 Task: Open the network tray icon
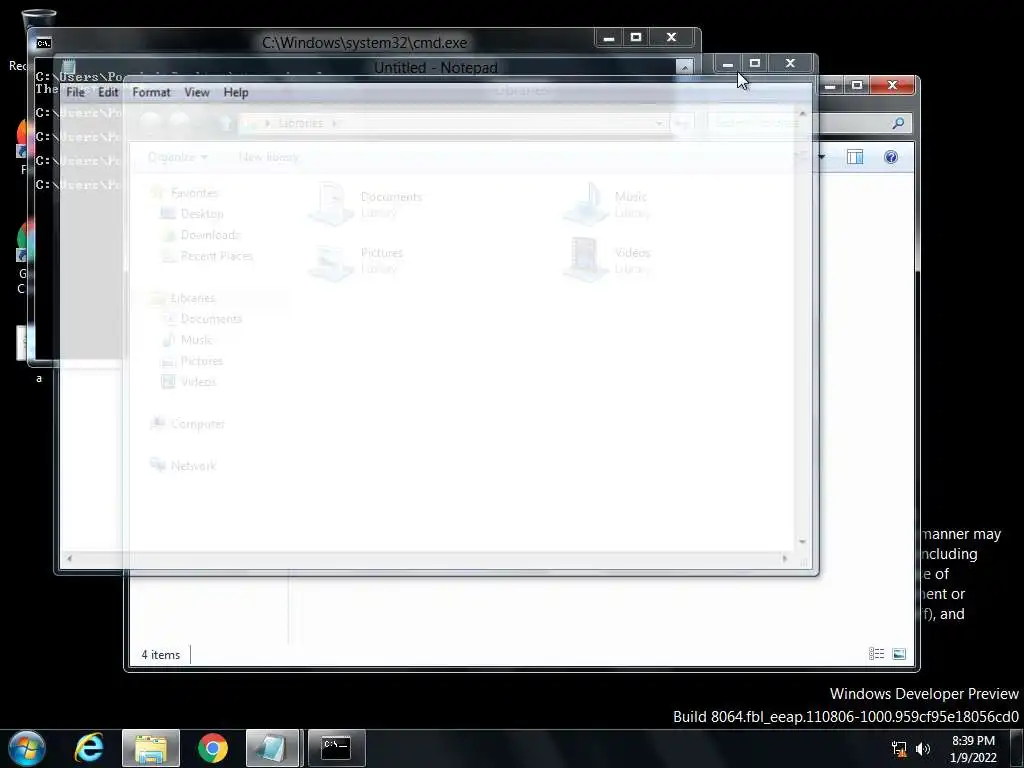click(x=899, y=749)
